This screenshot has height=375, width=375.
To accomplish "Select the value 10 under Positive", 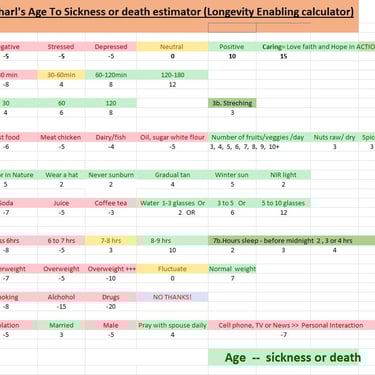I will pos(232,56).
